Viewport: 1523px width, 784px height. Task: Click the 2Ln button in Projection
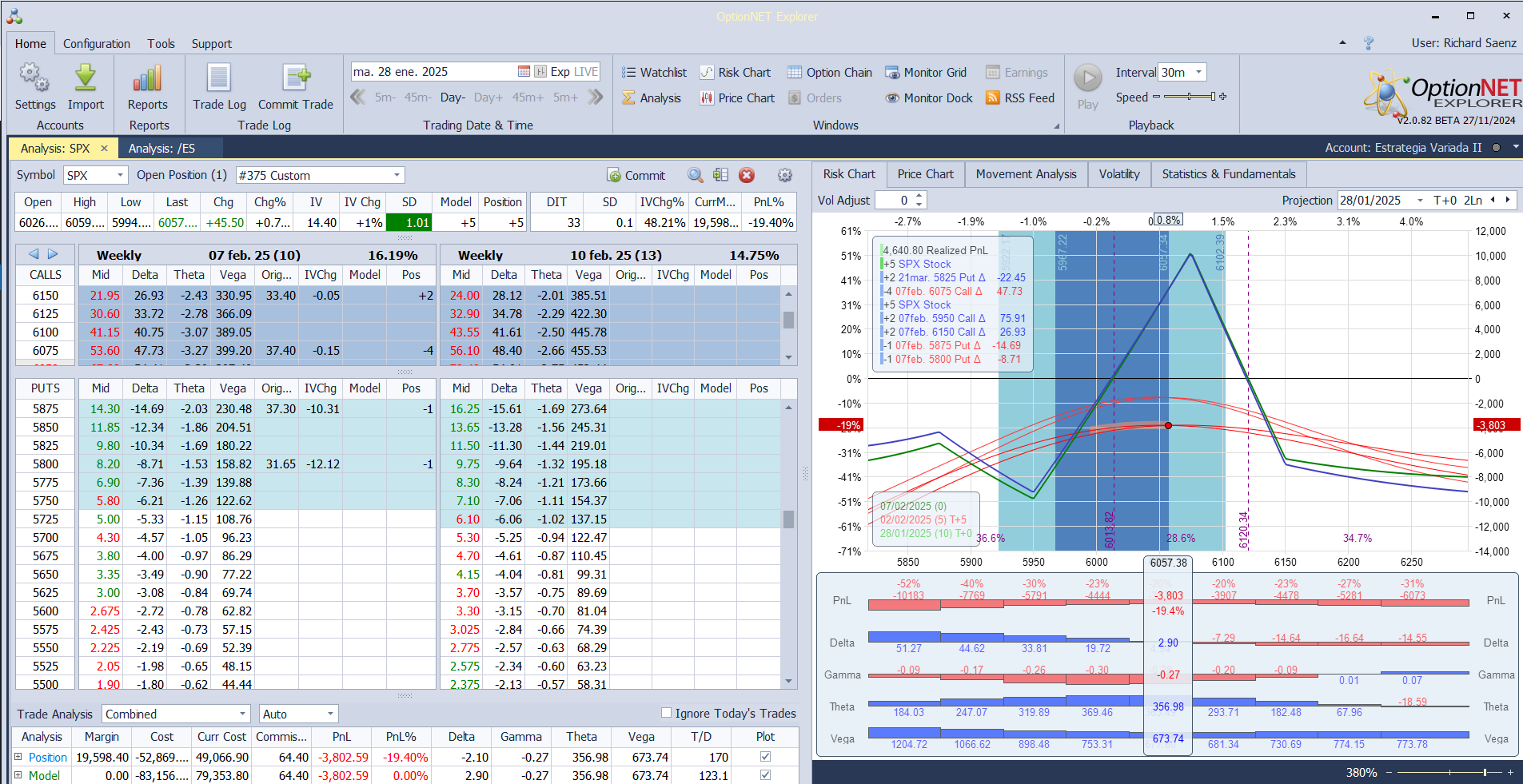(1473, 201)
